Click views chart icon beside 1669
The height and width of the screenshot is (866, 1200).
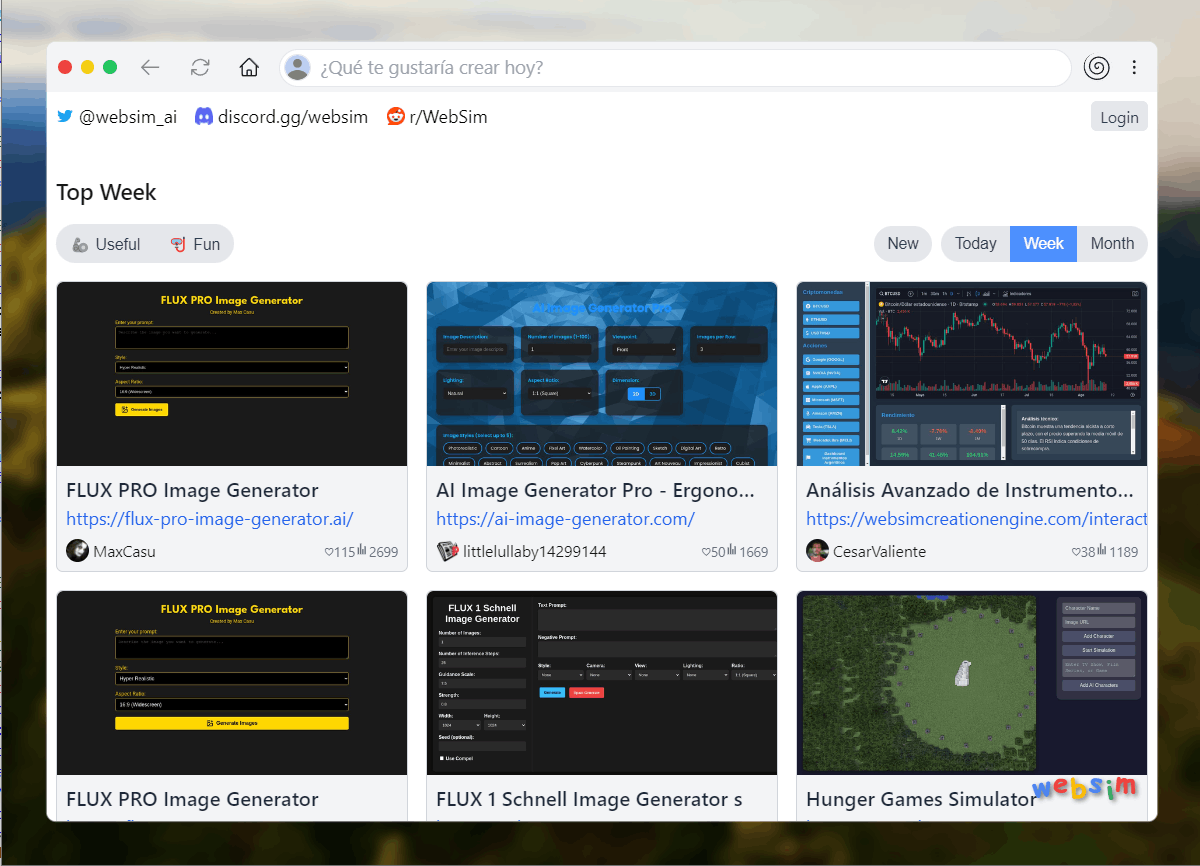click(x=732, y=550)
